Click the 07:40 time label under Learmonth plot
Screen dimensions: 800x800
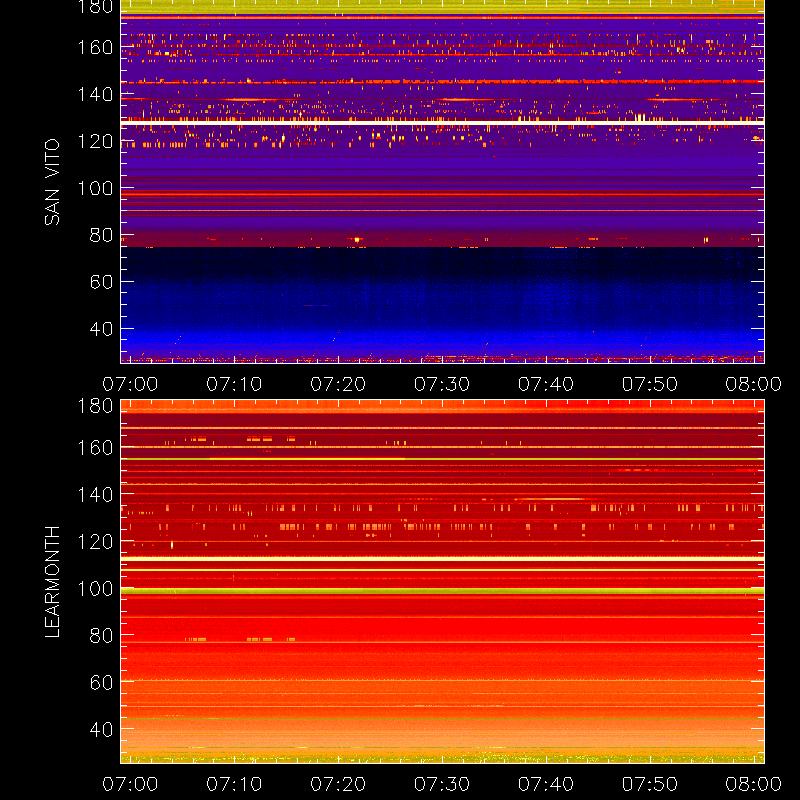[x=546, y=784]
